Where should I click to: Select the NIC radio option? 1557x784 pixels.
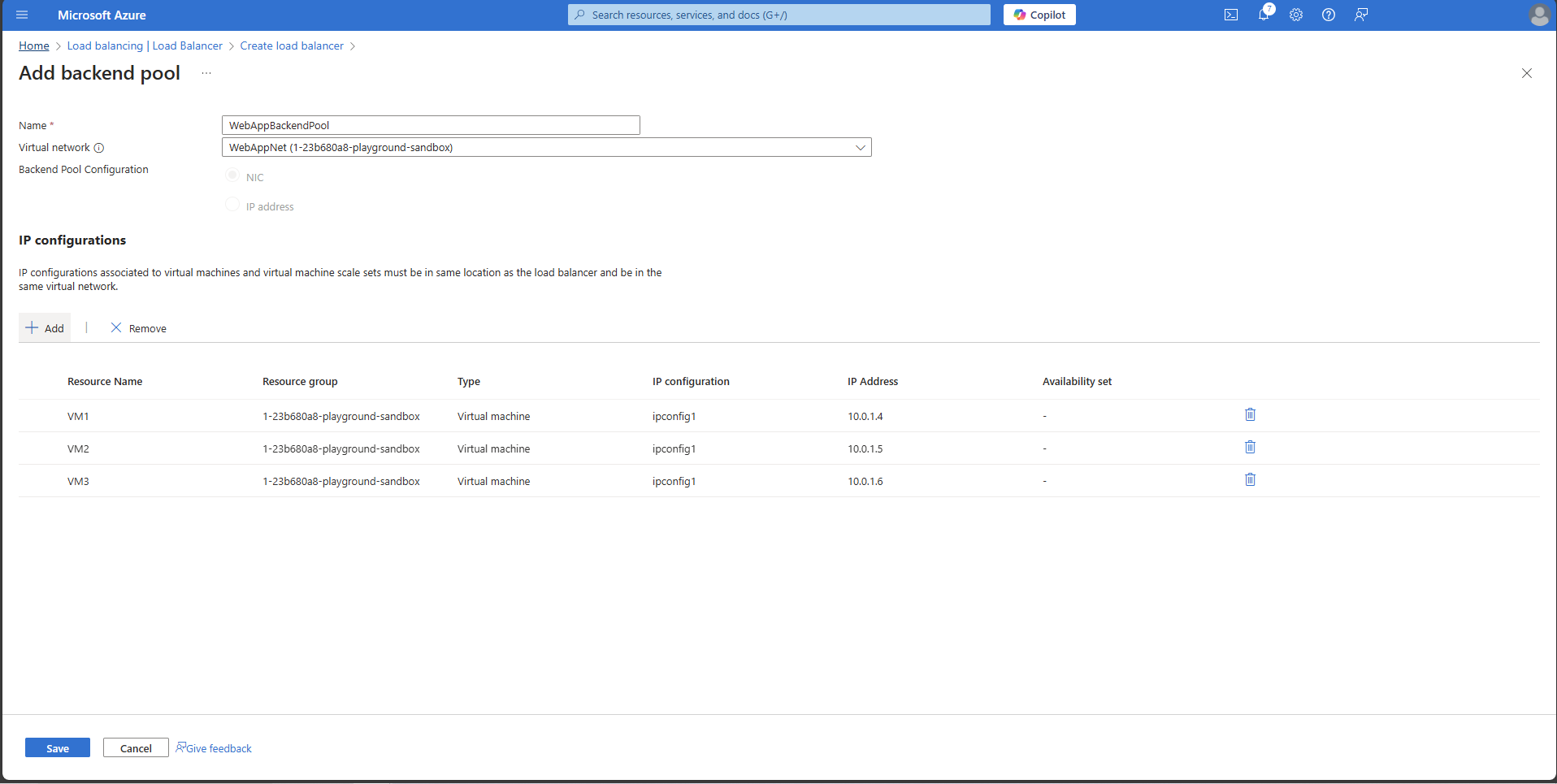(x=232, y=175)
